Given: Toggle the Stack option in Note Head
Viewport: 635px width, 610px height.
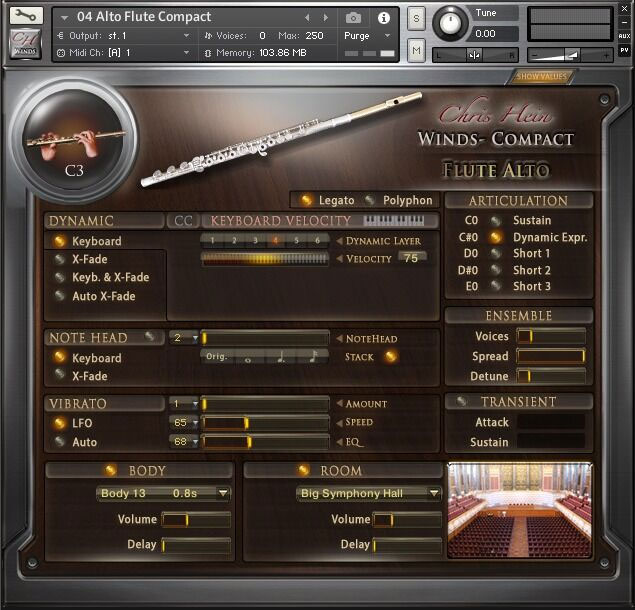Looking at the screenshot, I should pos(390,356).
